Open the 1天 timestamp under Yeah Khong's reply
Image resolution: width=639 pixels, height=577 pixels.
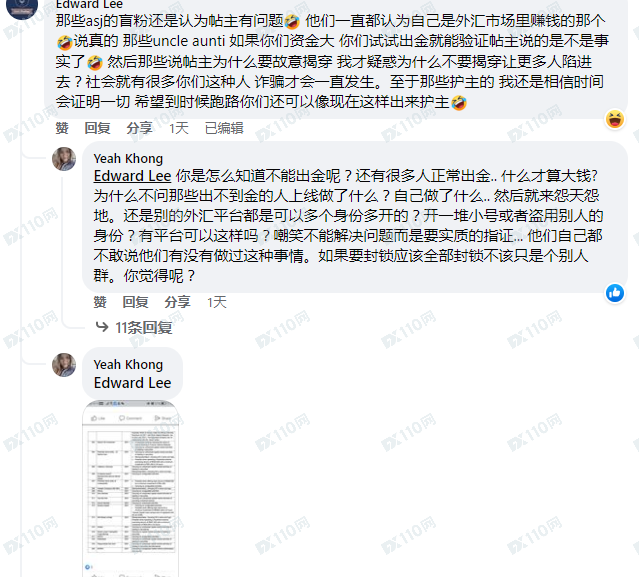click(x=217, y=302)
